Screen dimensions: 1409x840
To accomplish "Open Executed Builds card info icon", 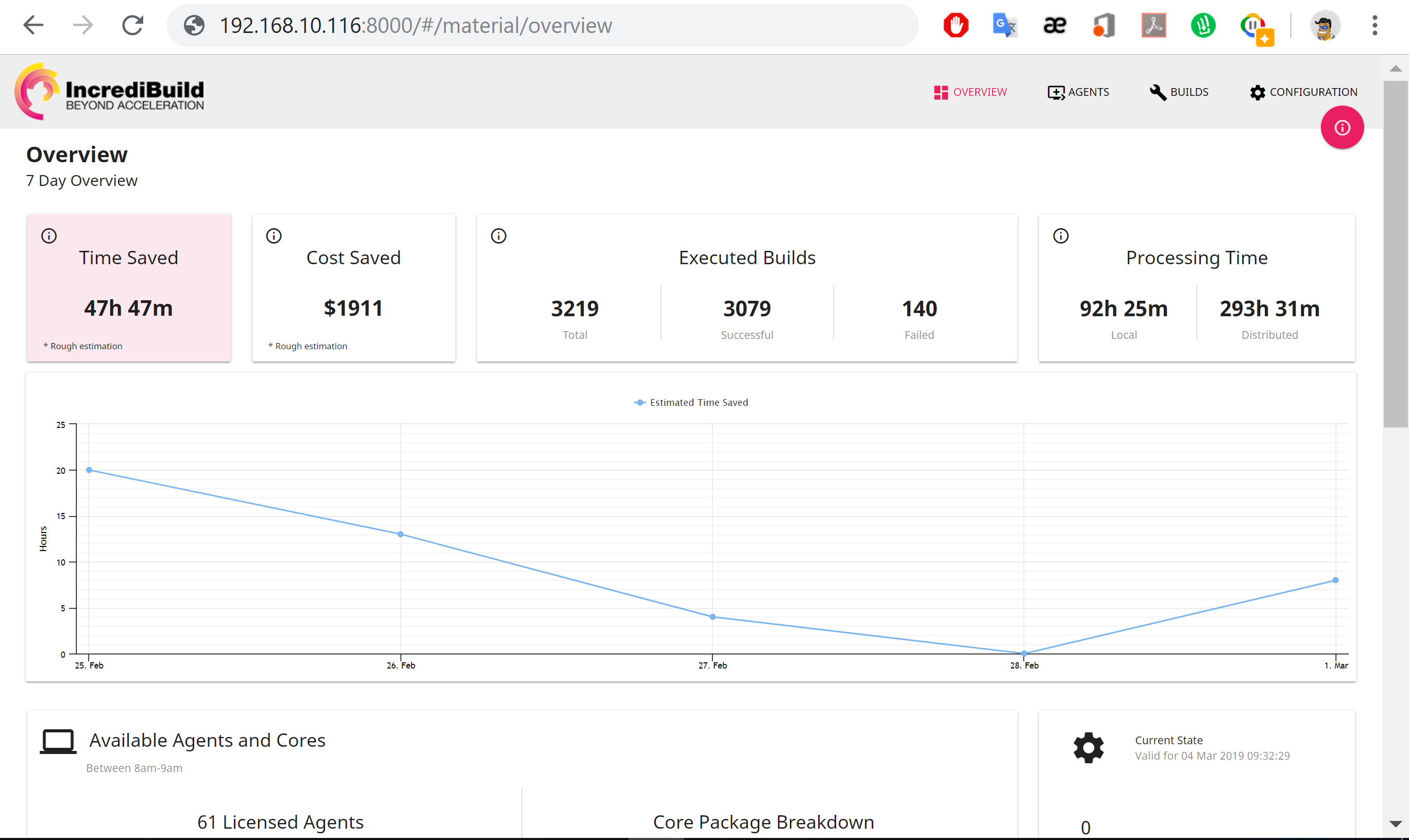I will point(499,236).
